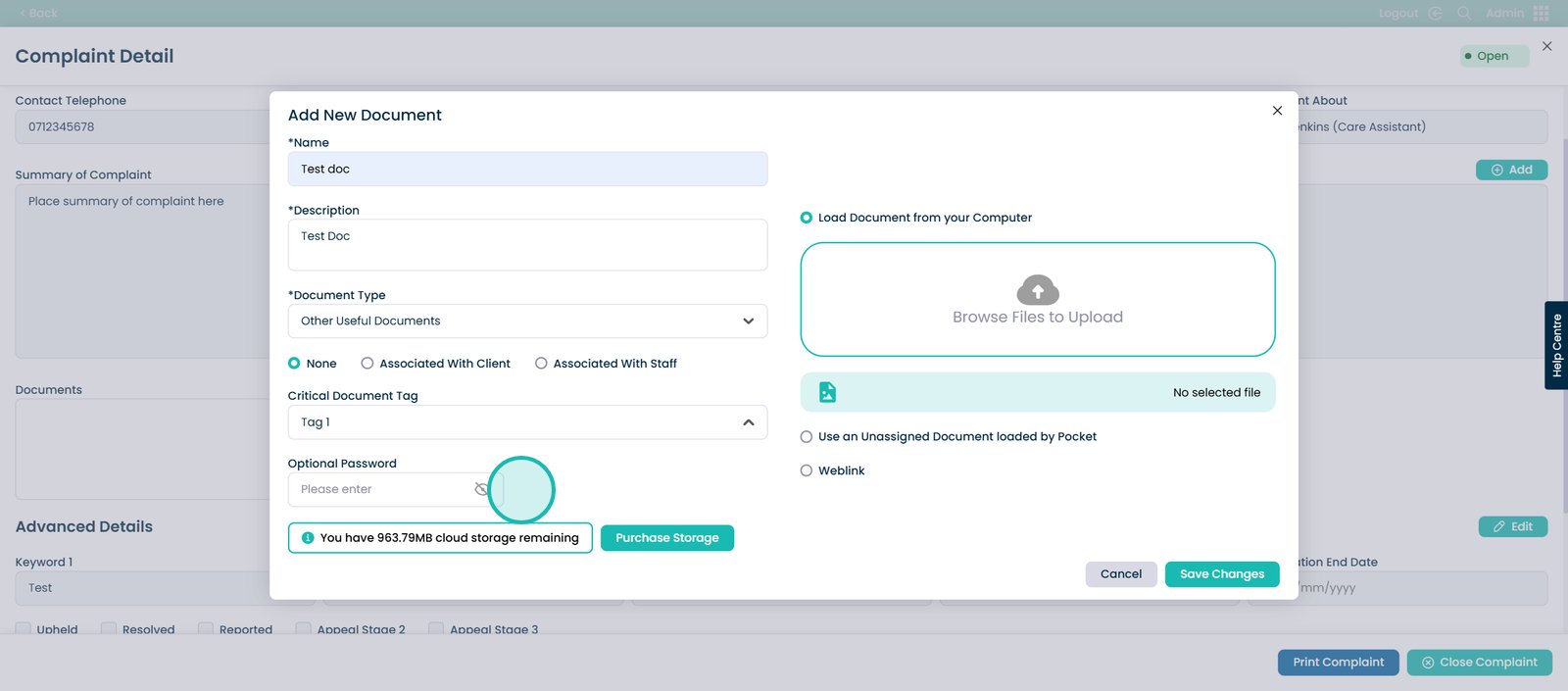Click the logout icon
The width and height of the screenshot is (1568, 691).
1435,13
